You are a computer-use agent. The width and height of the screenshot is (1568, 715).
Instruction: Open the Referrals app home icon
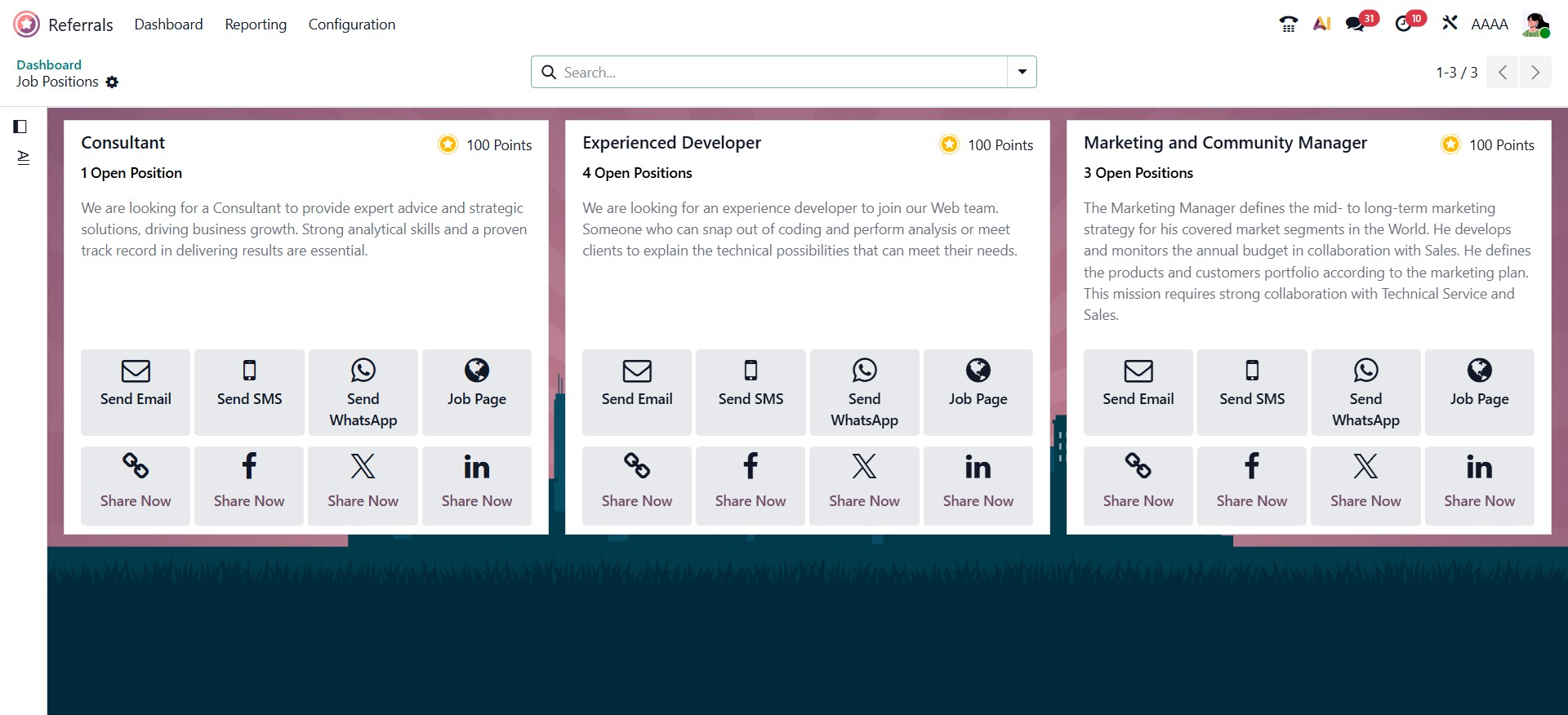click(x=26, y=24)
